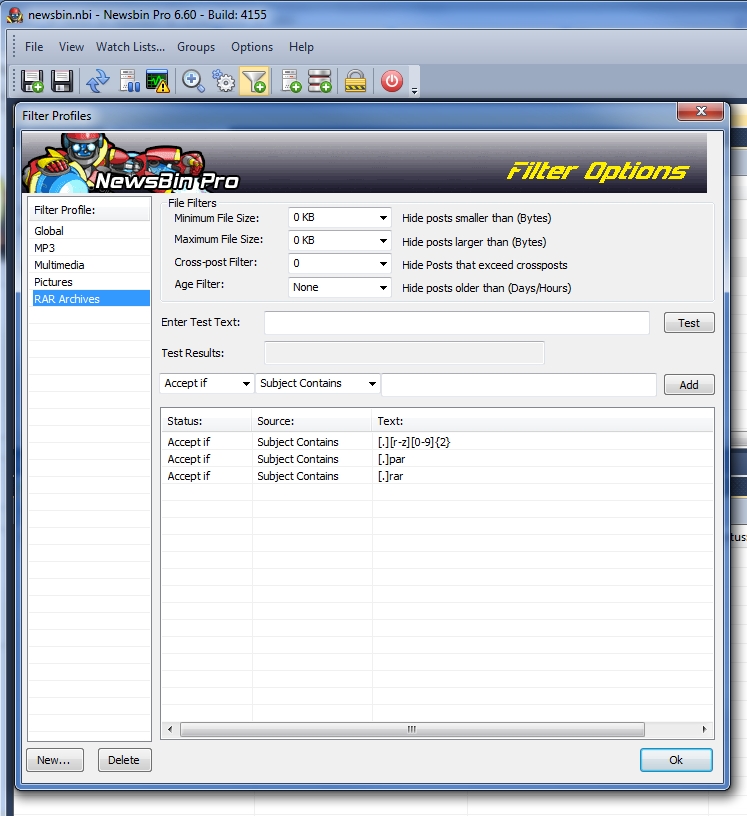Click the horizontal scrollbar thumb
The image size is (747, 816).
point(412,729)
